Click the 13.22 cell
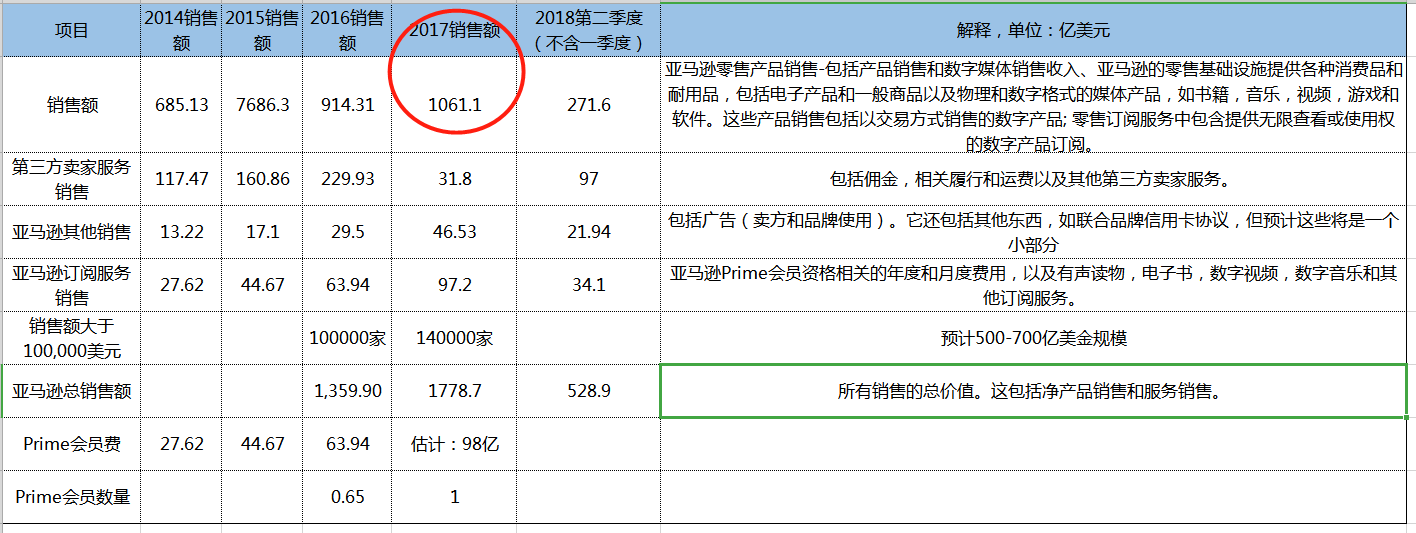The height and width of the screenshot is (533, 1416). (181, 232)
